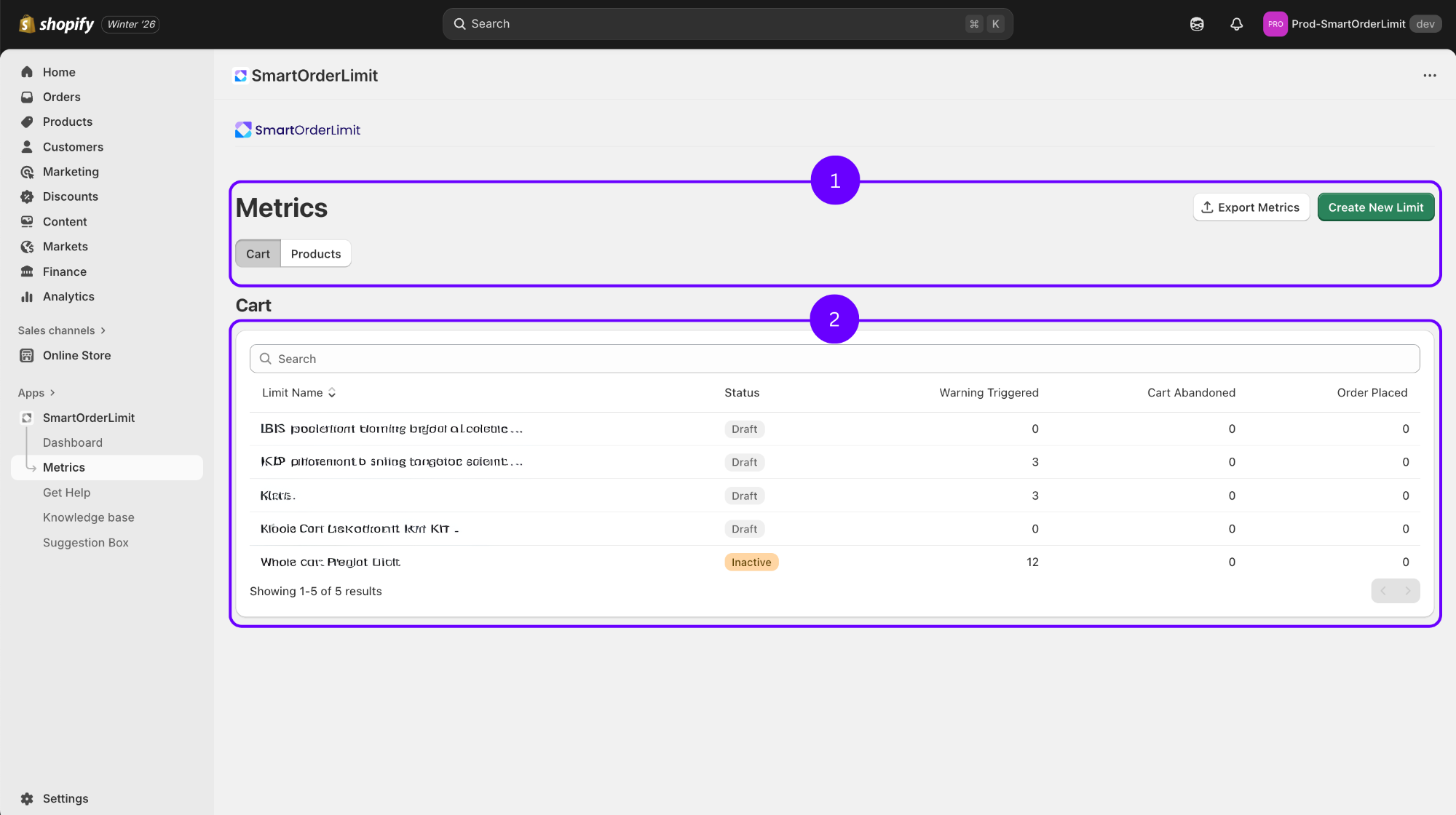Click the Cart table search field

834,359
